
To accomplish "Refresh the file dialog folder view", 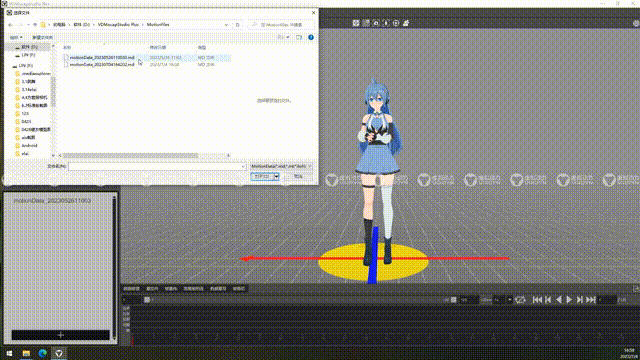I will click(x=238, y=25).
